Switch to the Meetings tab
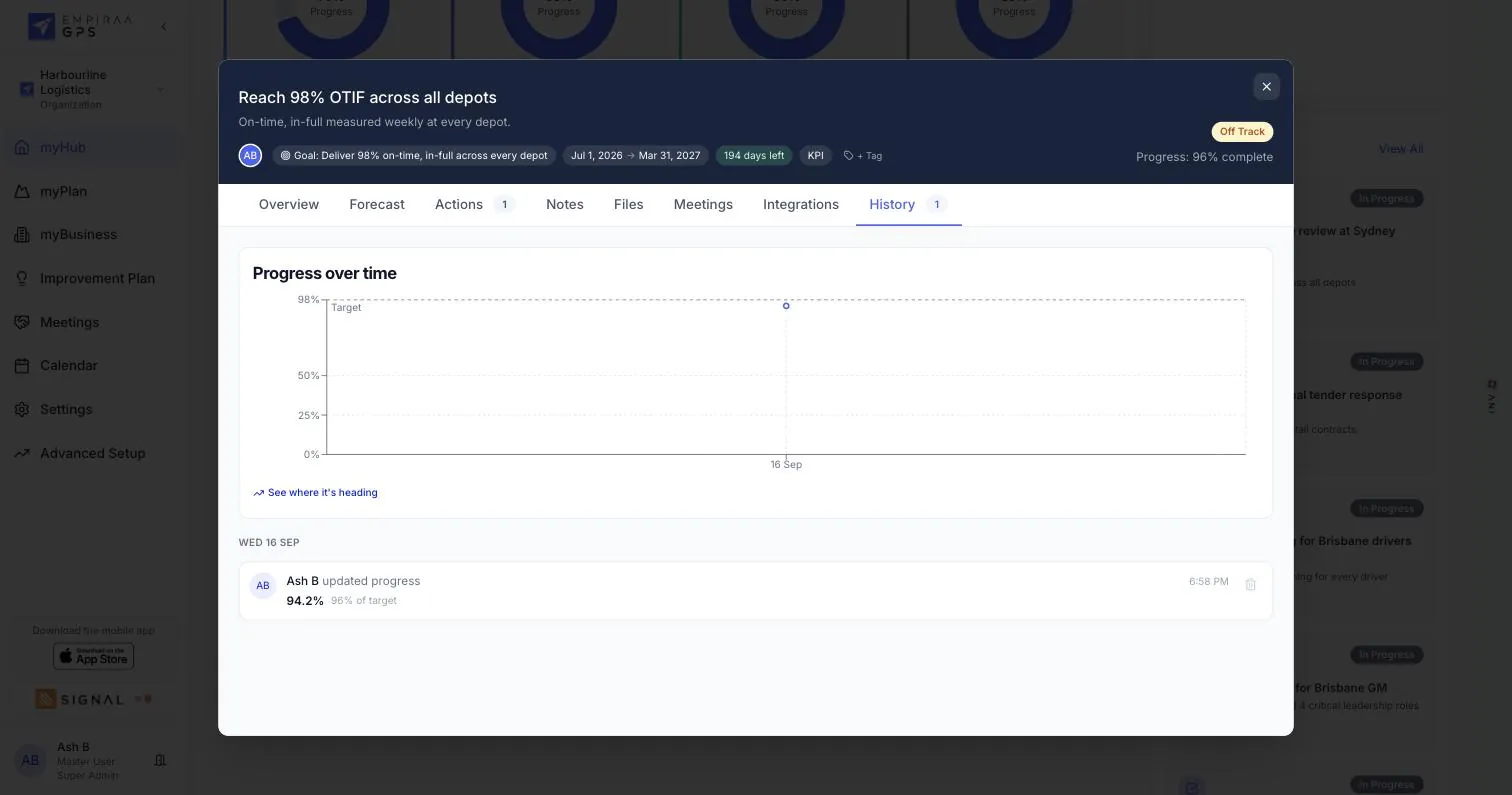This screenshot has height=795, width=1512. (703, 204)
